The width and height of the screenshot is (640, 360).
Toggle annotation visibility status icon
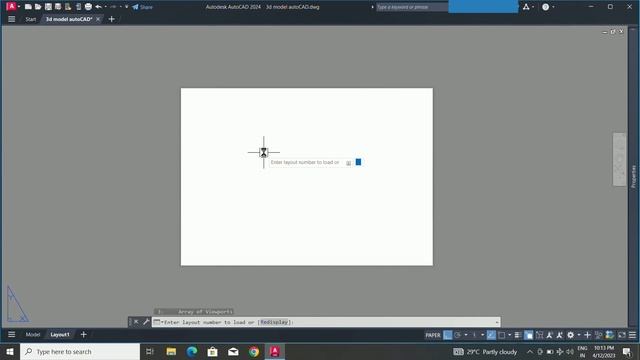(549, 335)
